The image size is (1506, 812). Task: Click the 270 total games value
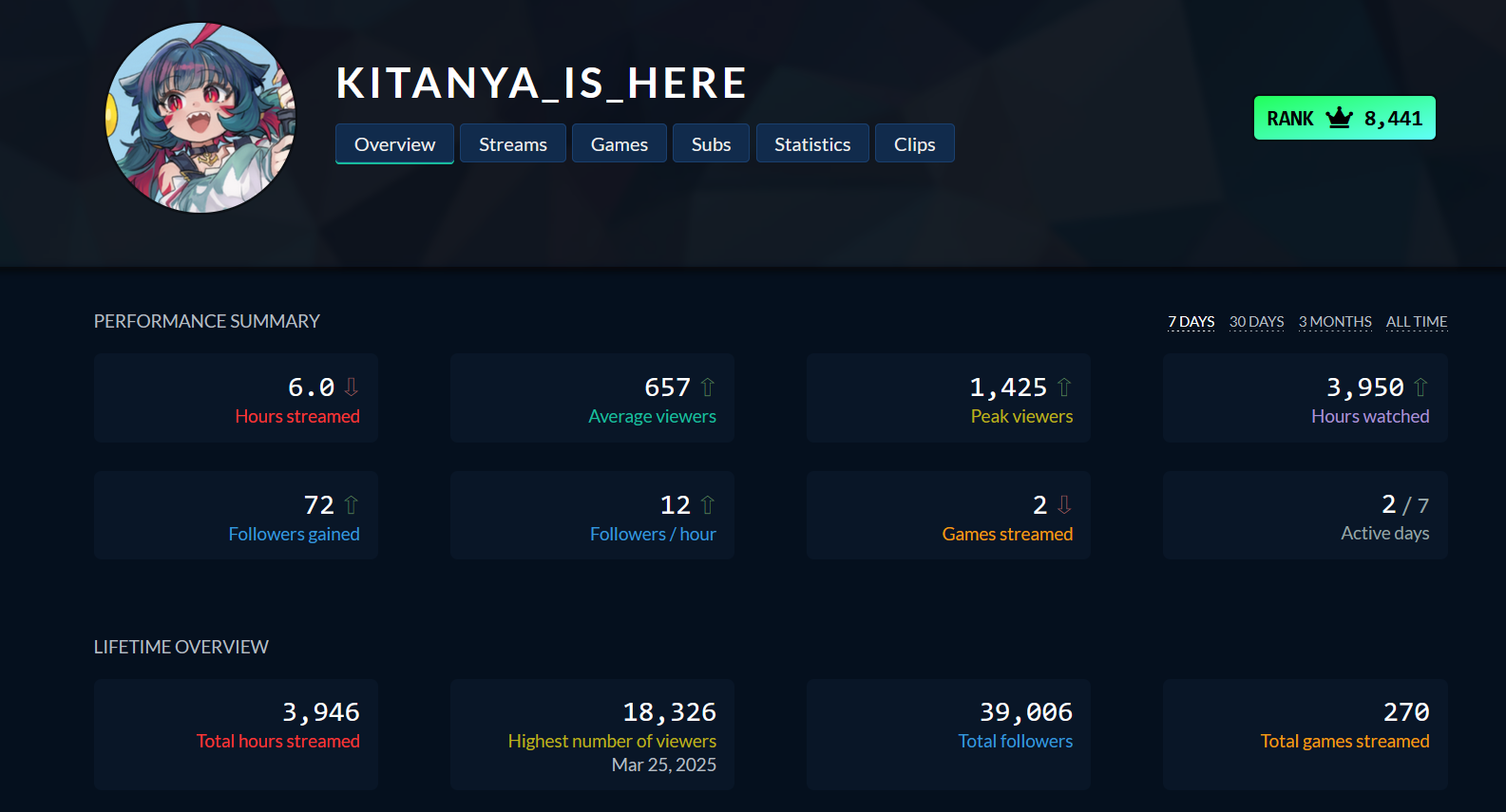coord(1406,711)
